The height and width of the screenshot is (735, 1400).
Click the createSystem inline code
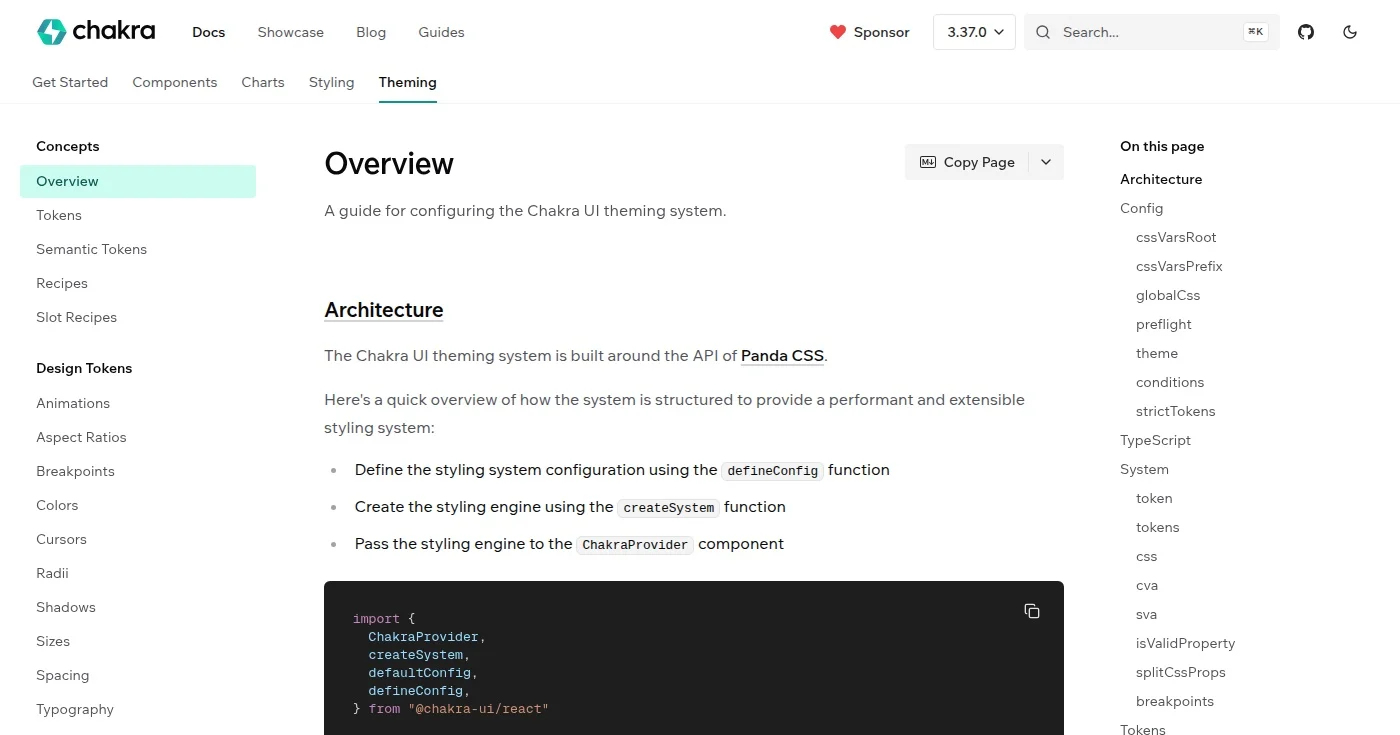(669, 508)
